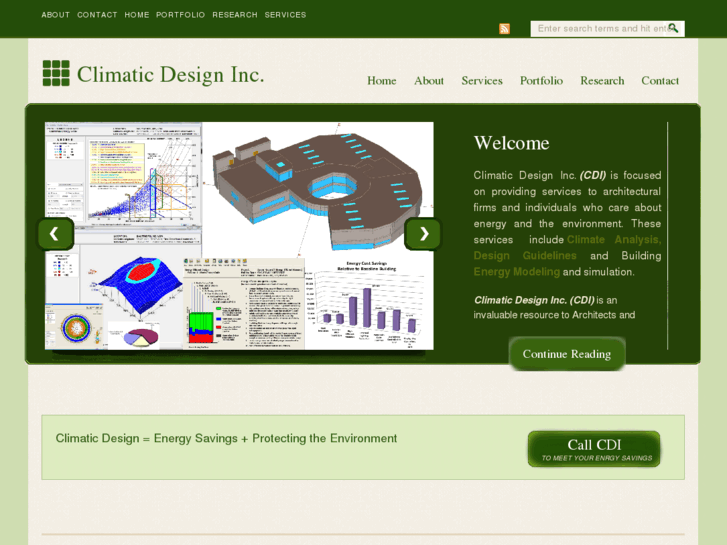Click the slider image of building model
The image size is (727, 545).
coord(239,236)
